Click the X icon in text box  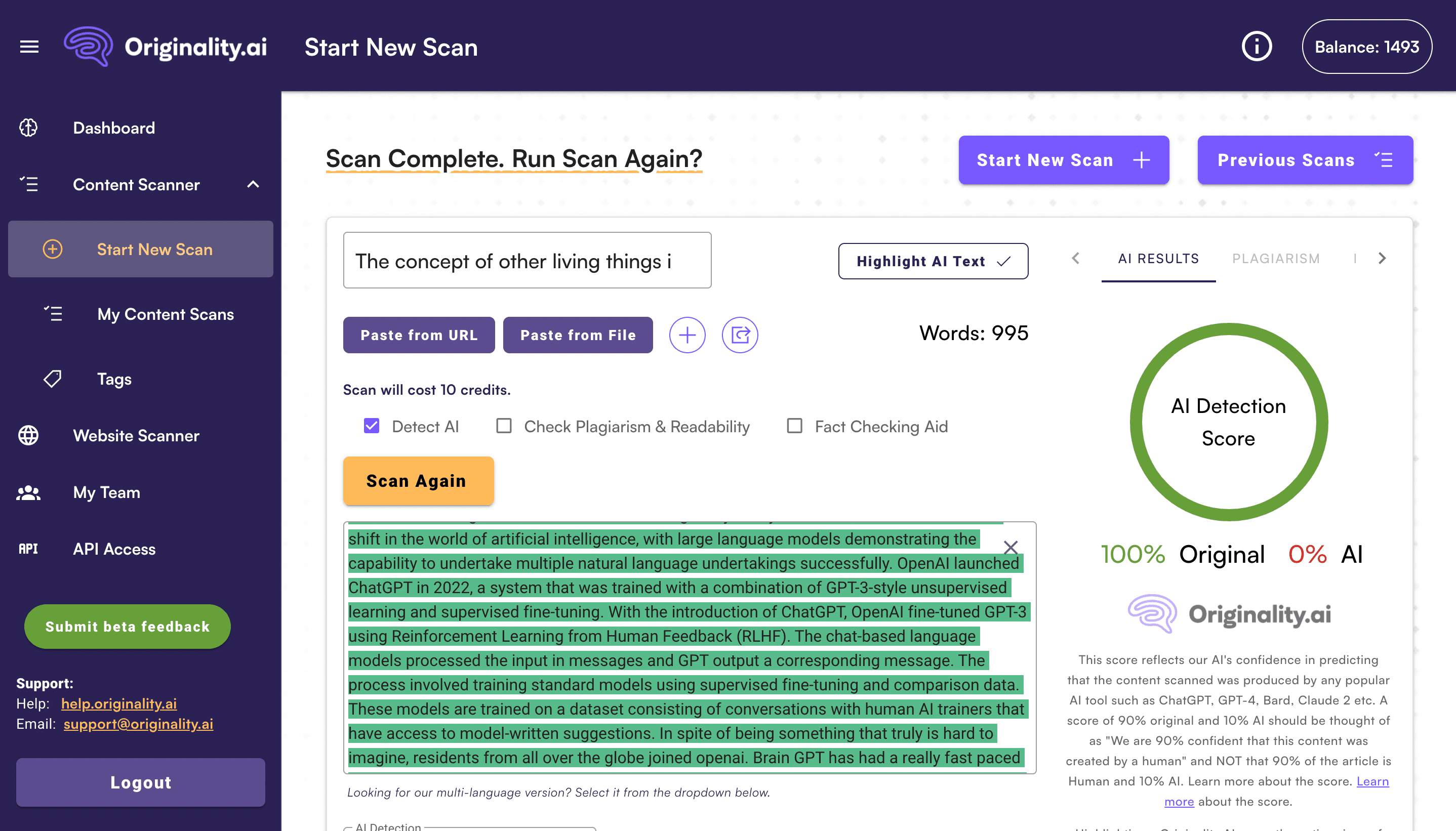(1010, 548)
